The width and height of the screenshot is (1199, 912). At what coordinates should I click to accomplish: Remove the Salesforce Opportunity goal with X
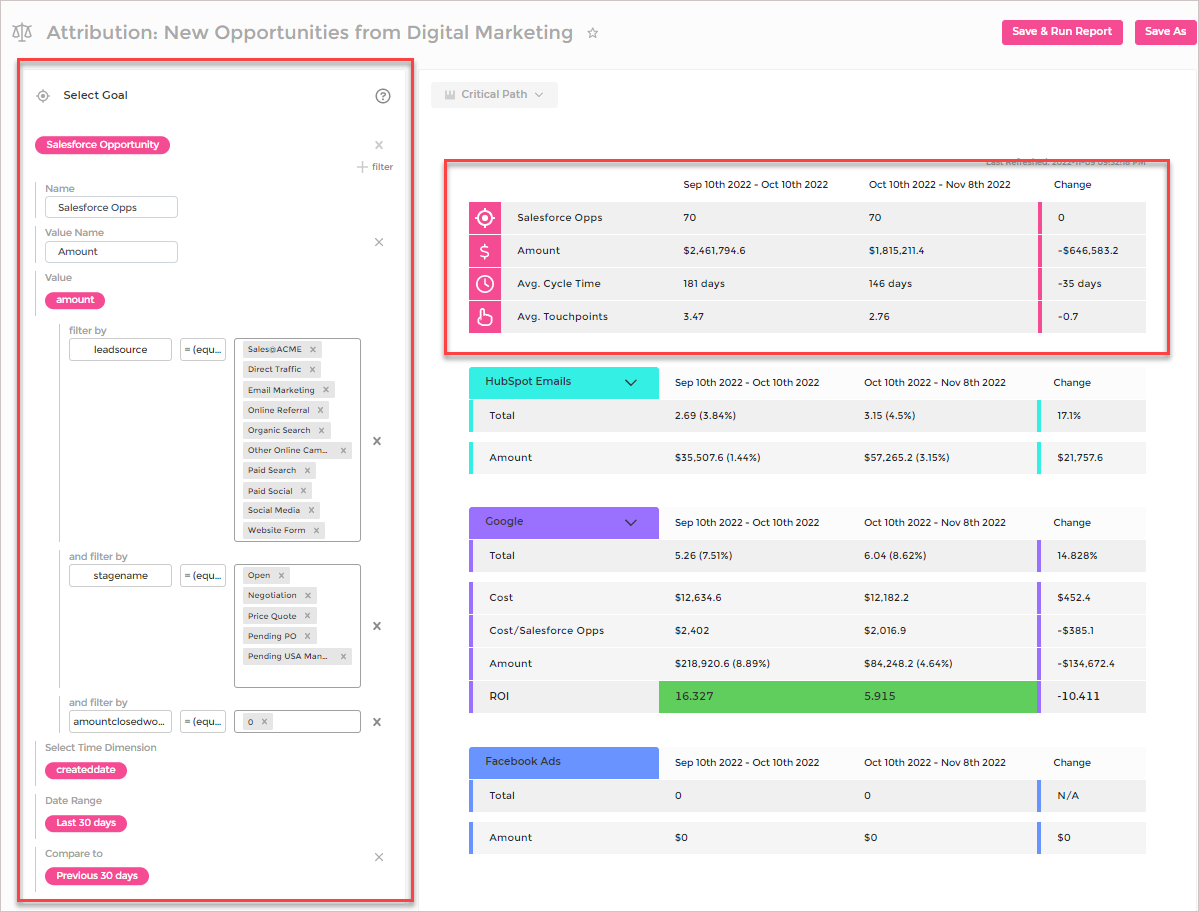(379, 144)
